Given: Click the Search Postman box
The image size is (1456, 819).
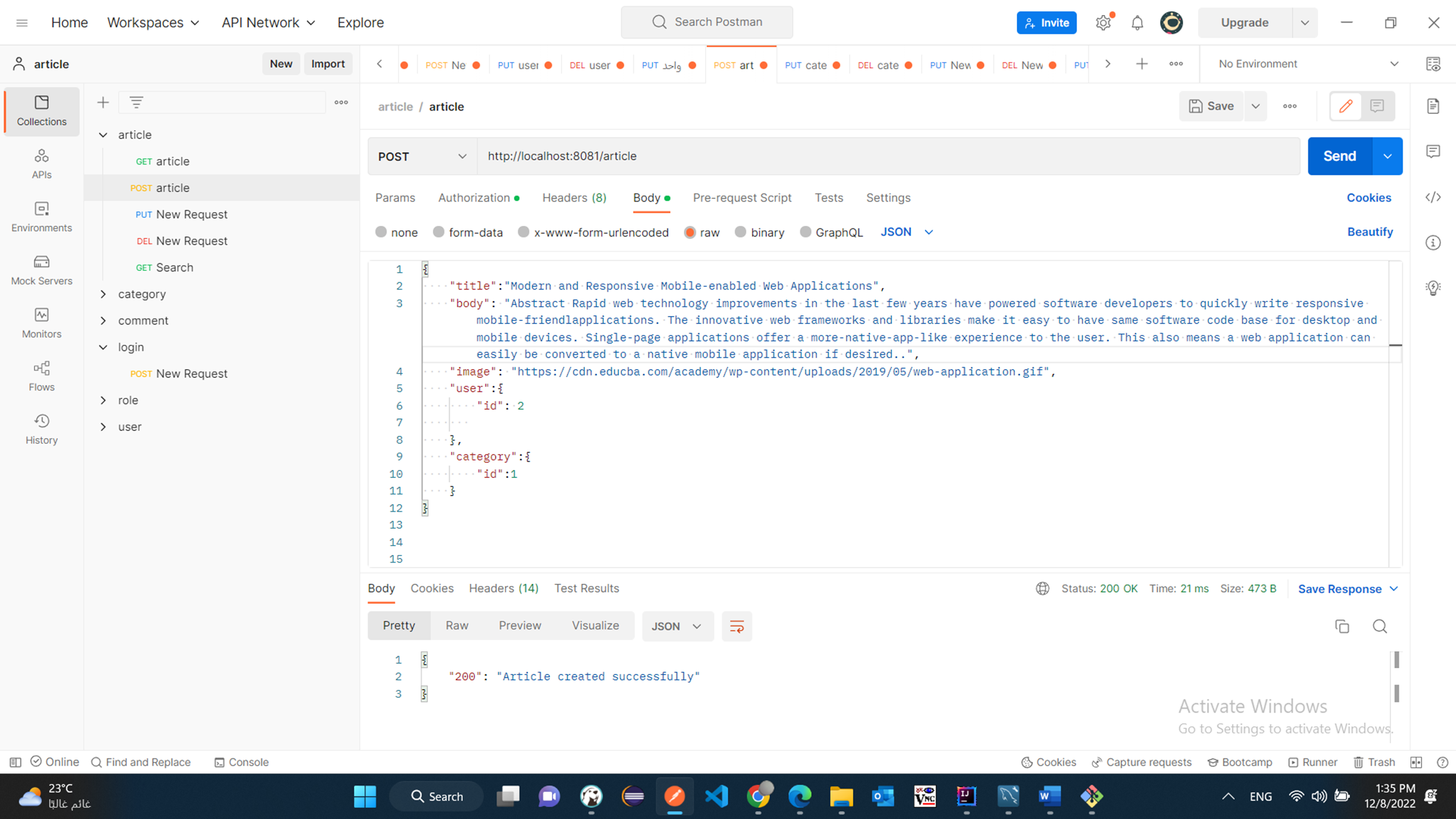Looking at the screenshot, I should [x=706, y=22].
